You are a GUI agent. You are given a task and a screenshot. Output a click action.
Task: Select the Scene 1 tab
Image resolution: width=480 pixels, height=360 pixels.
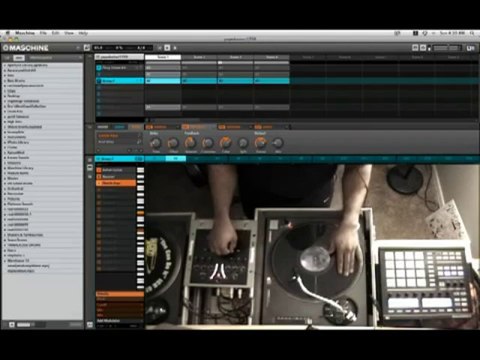[163, 57]
